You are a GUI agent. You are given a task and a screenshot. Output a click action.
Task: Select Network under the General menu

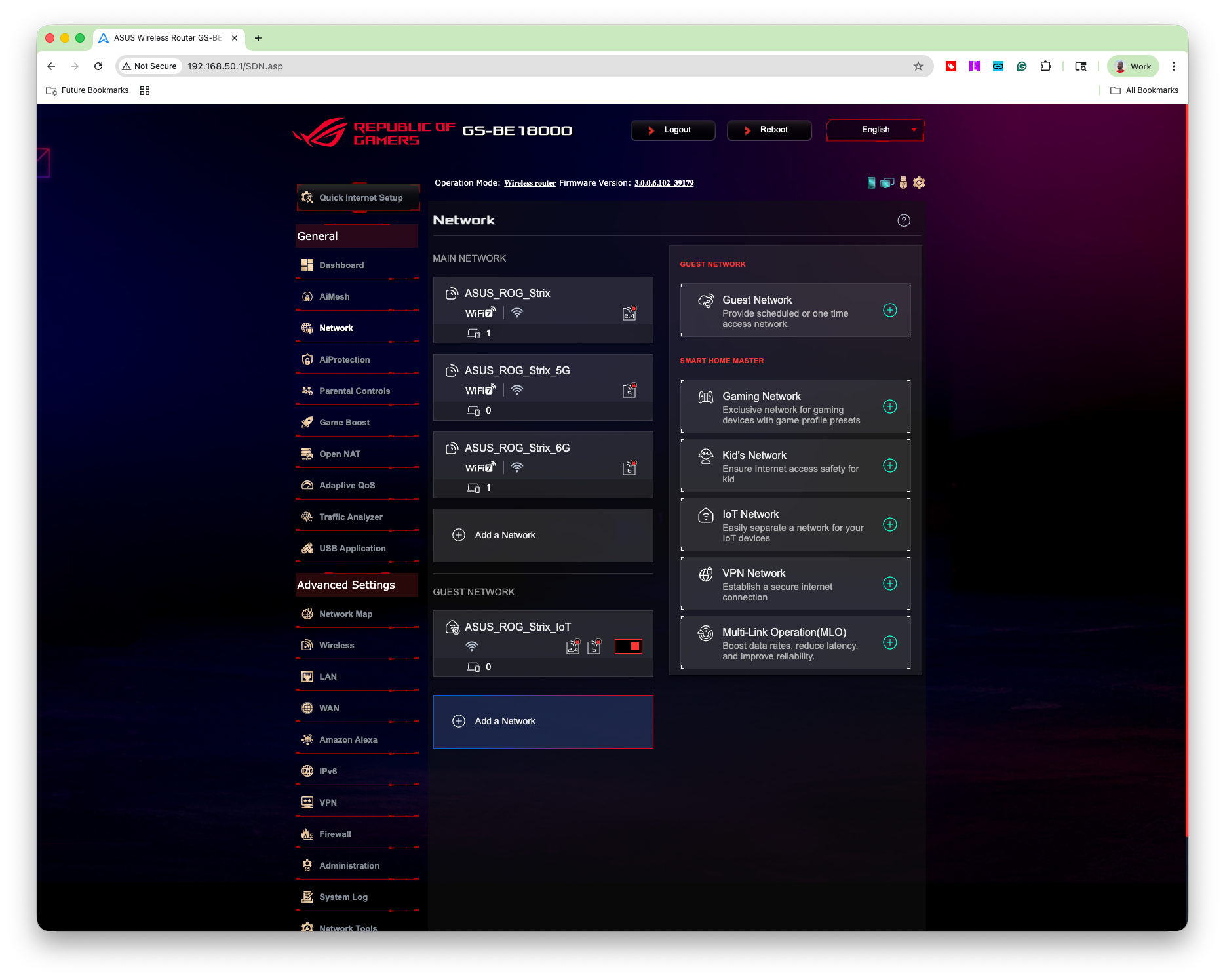pos(336,328)
